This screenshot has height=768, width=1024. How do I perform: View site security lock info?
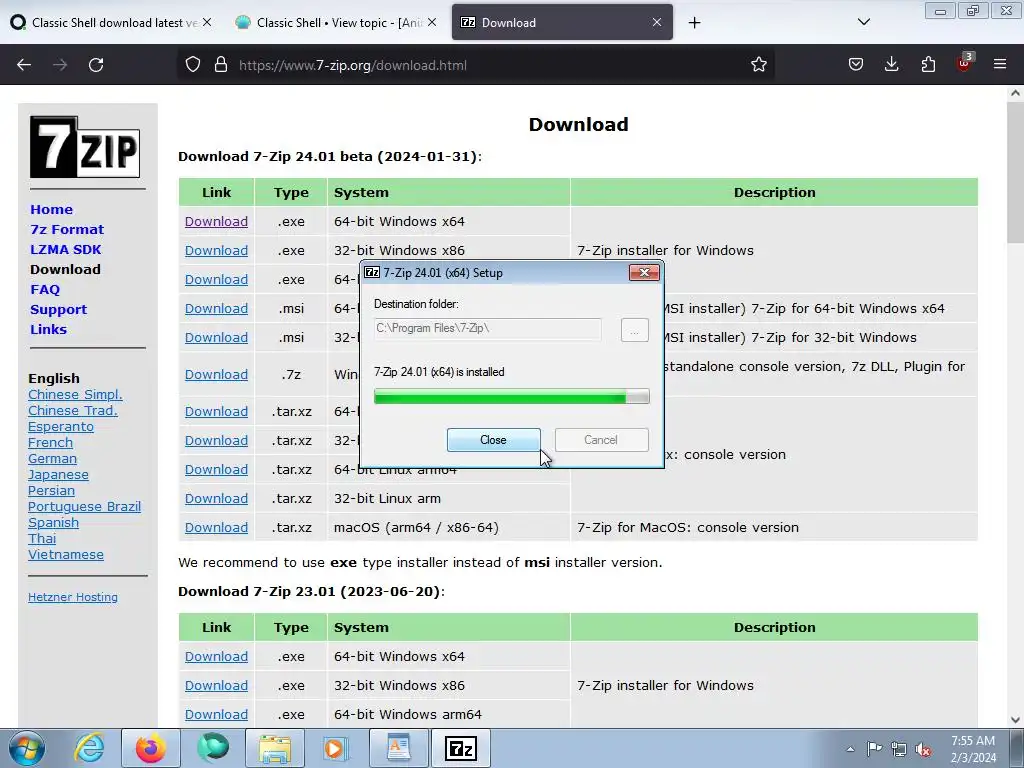[x=221, y=65]
